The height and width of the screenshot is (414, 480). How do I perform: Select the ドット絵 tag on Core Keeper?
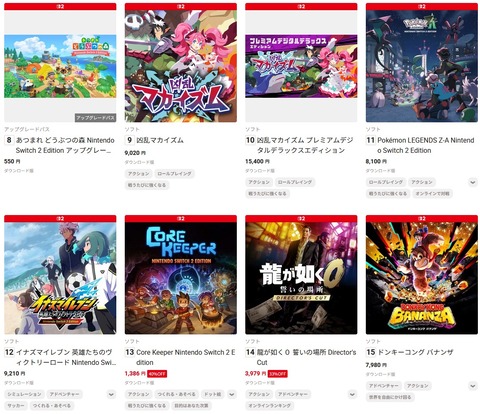[x=213, y=394]
